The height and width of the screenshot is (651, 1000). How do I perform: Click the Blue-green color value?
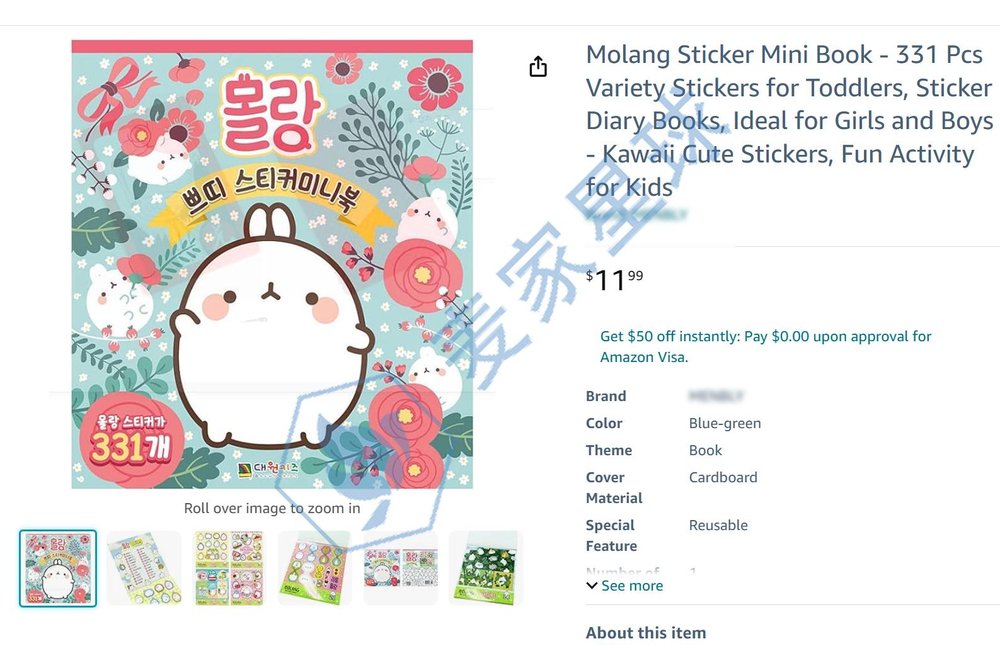coord(724,423)
